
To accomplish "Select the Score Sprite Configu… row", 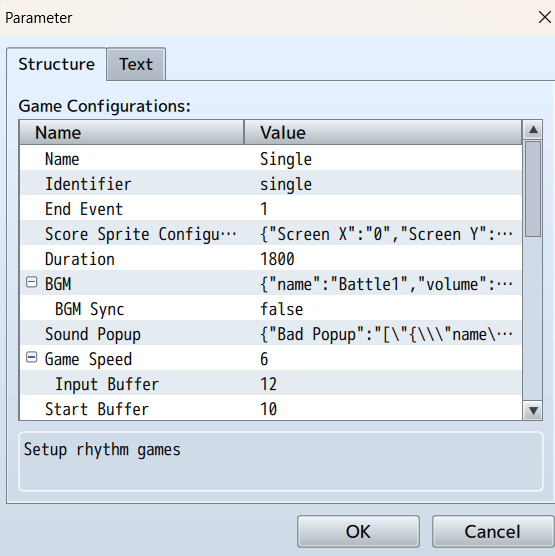I will [x=271, y=234].
